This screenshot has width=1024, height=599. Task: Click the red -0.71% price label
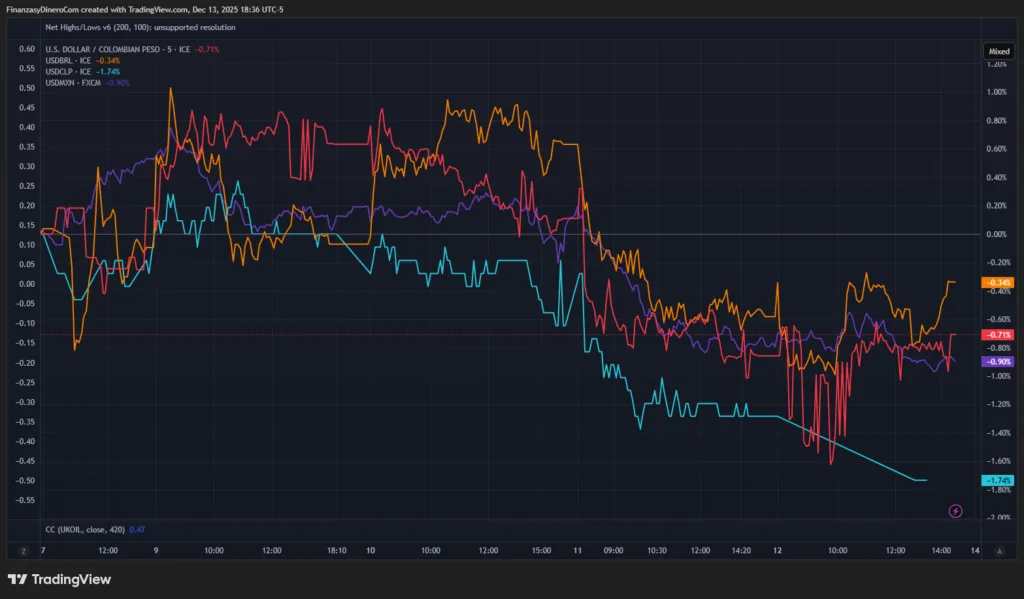(999, 334)
